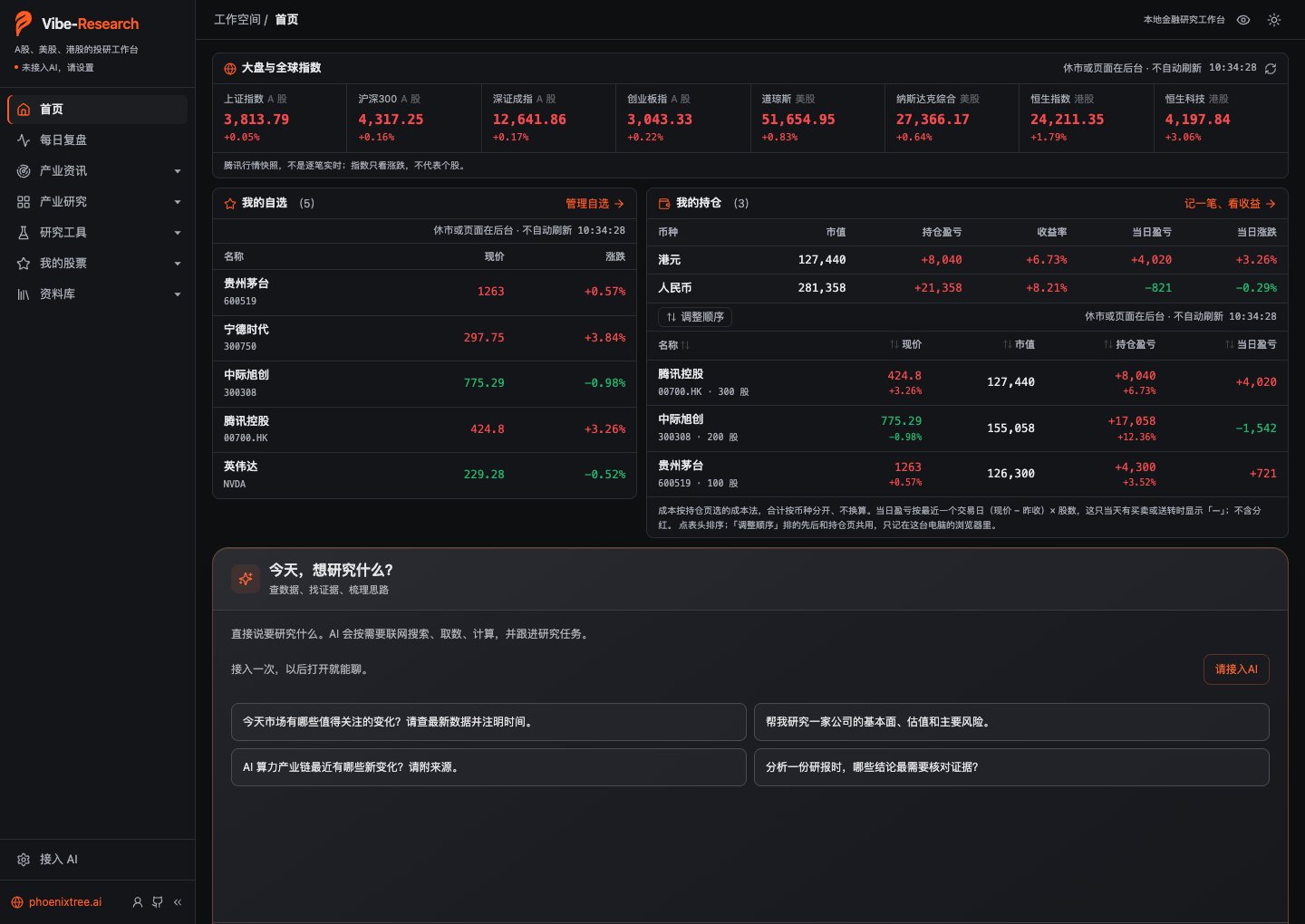Image resolution: width=1305 pixels, height=924 pixels.
Task: Toggle light/dark theme with sun icon
Action: pyautogui.click(x=1274, y=20)
